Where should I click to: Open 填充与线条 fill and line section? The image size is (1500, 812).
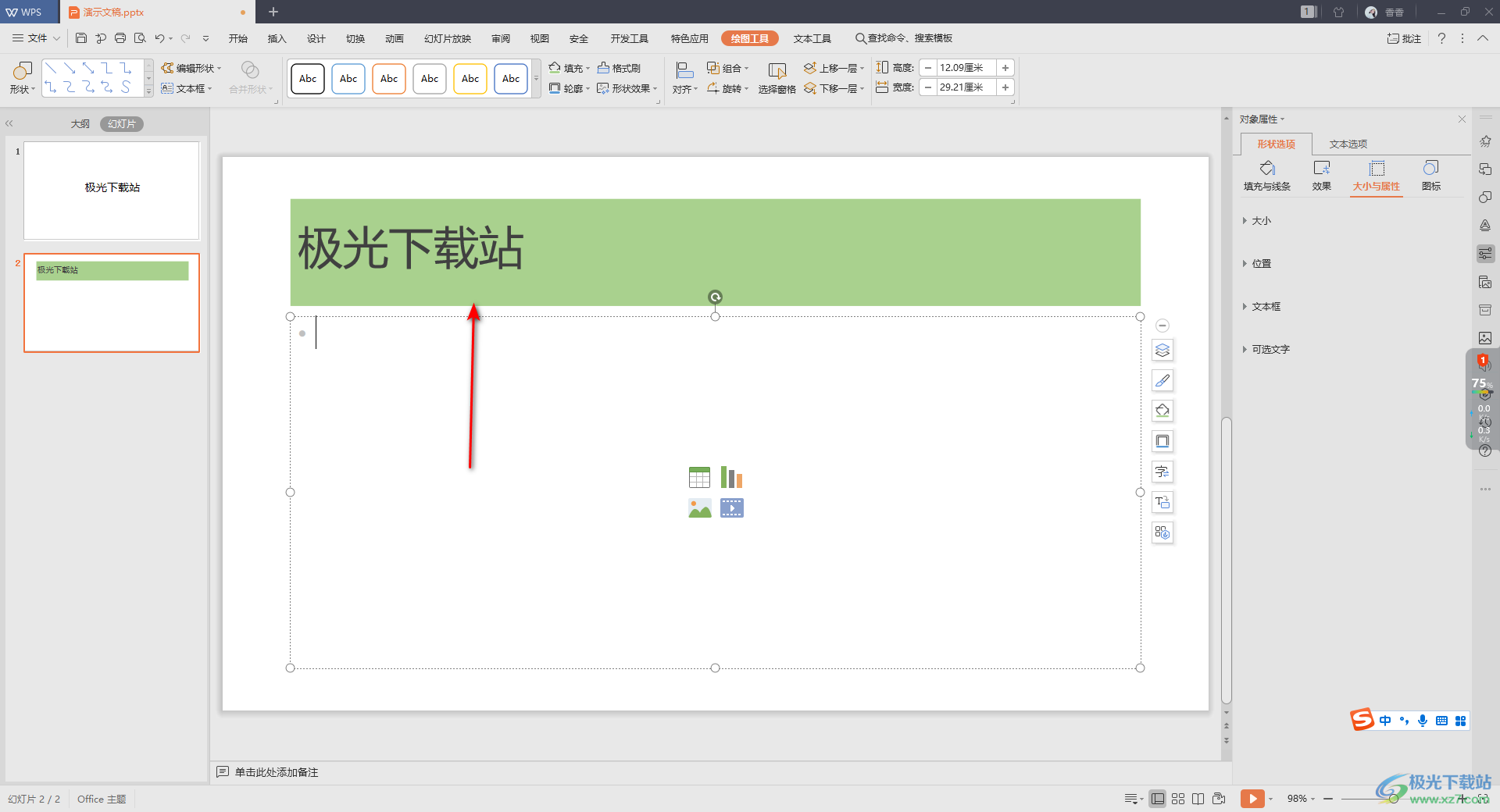(x=1267, y=176)
